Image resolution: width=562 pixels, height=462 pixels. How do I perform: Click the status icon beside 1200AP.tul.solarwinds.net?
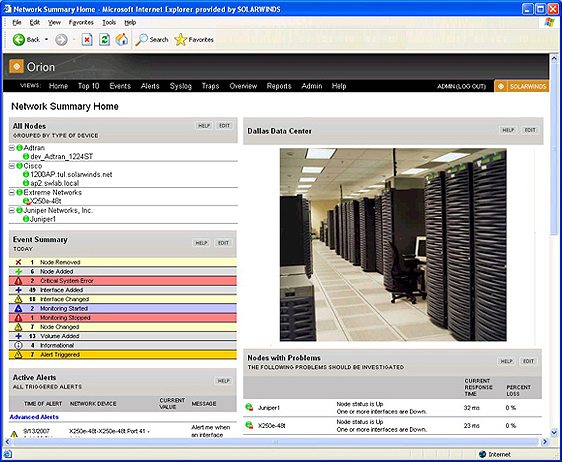26,174
